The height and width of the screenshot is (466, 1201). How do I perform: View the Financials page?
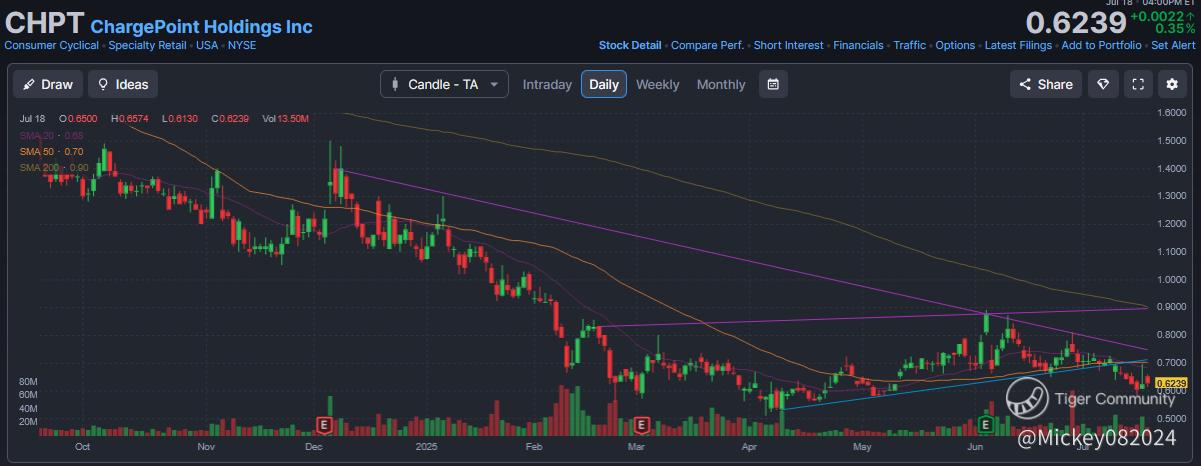[x=858, y=45]
